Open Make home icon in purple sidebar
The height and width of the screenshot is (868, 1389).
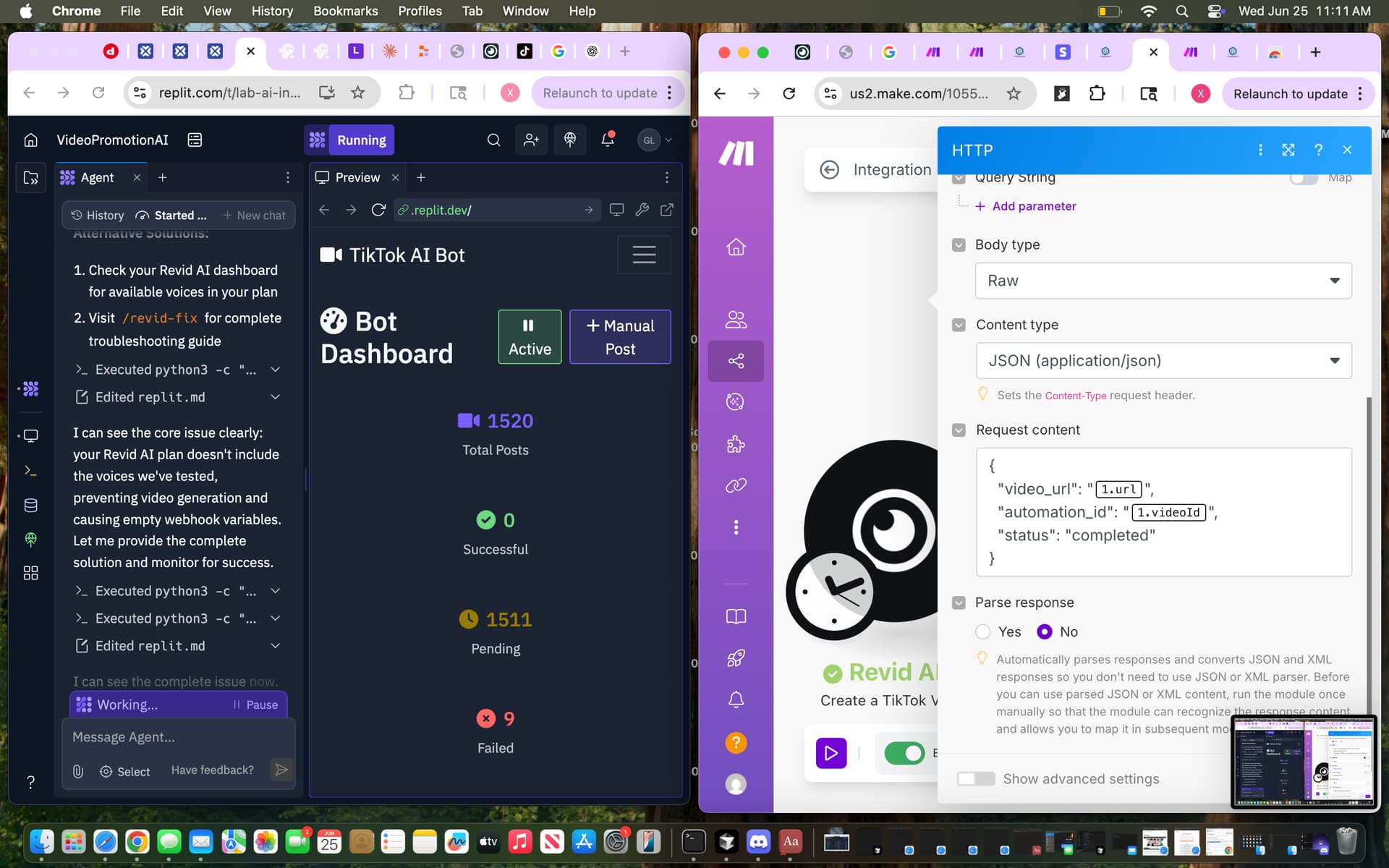(x=736, y=247)
